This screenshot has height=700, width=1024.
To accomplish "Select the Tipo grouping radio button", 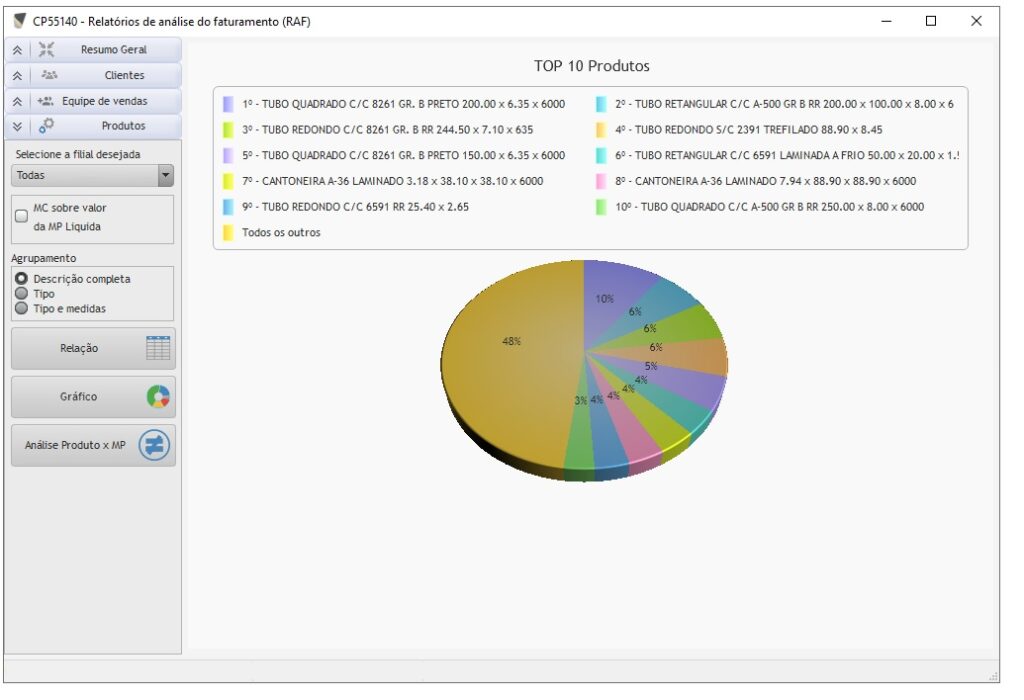I will pyautogui.click(x=21, y=294).
